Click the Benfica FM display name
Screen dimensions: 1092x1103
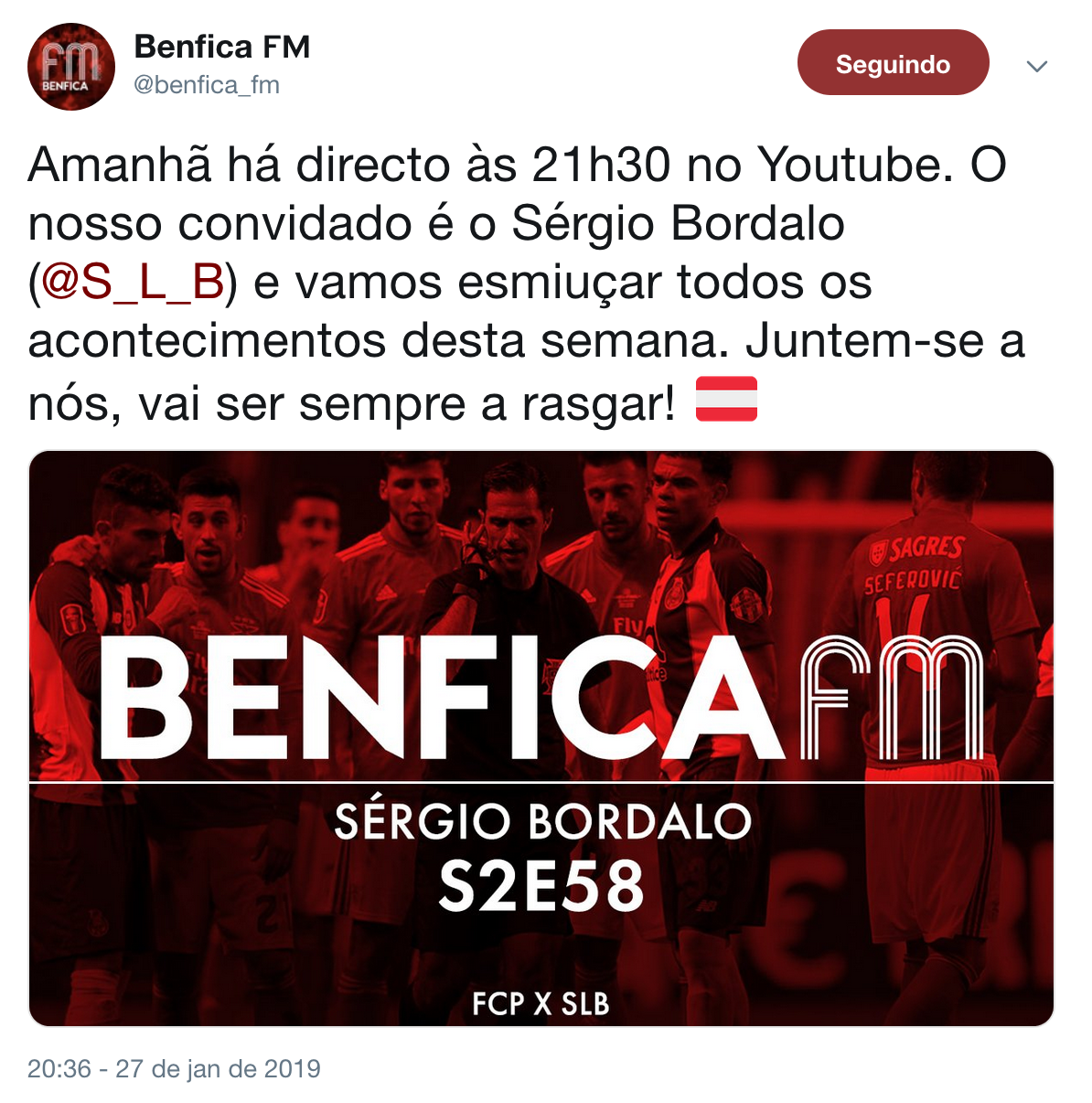(x=222, y=47)
